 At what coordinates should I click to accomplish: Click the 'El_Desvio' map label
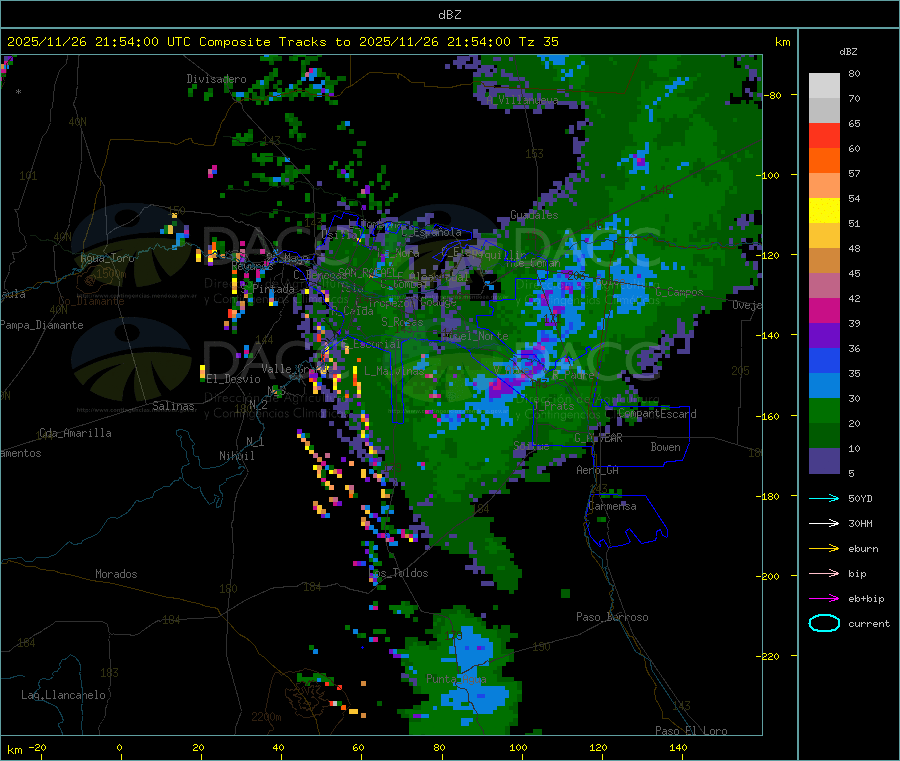click(233, 379)
